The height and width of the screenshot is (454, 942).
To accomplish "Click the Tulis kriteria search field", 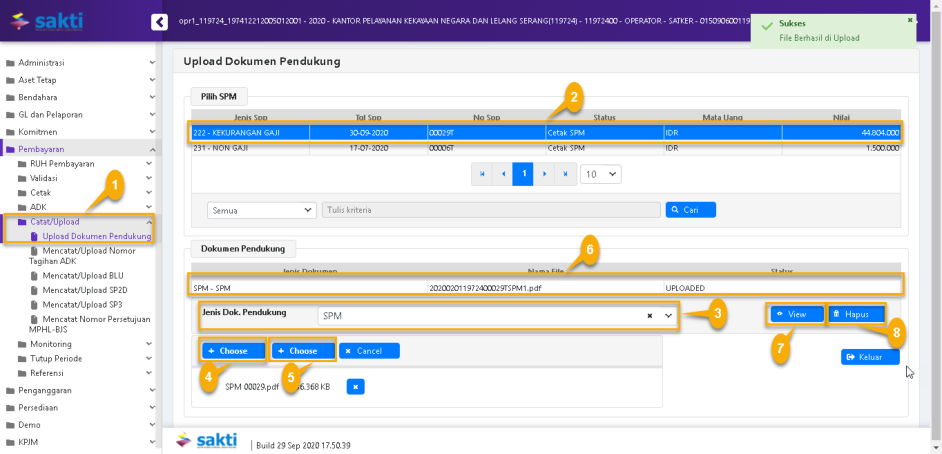I will coord(491,210).
